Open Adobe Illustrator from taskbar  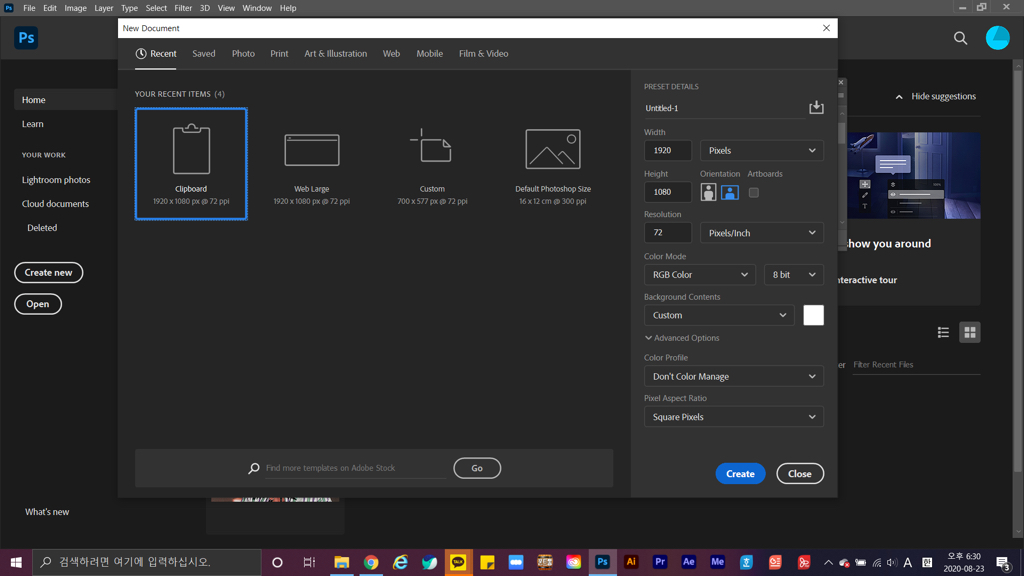(631, 562)
